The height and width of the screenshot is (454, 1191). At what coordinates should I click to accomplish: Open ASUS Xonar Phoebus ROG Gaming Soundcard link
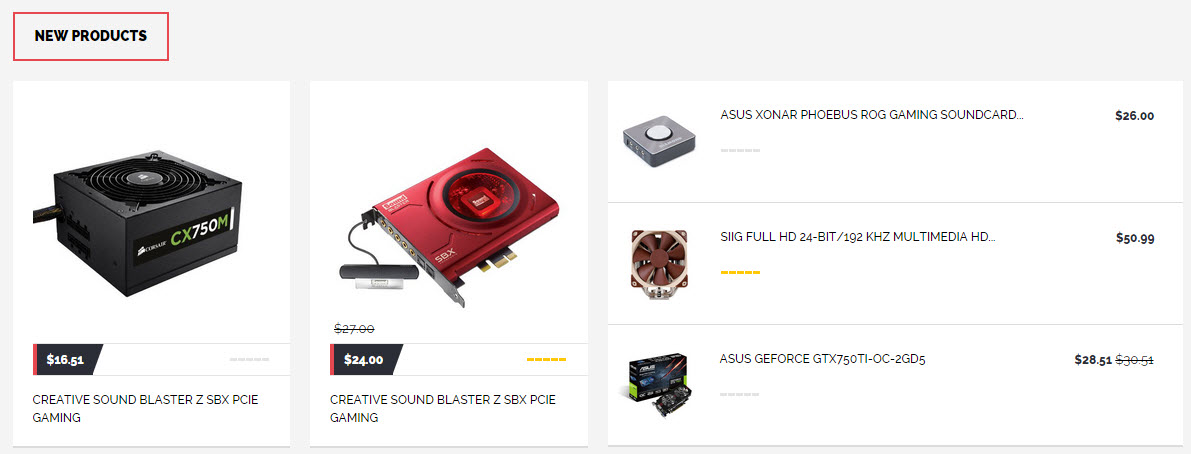tap(871, 115)
